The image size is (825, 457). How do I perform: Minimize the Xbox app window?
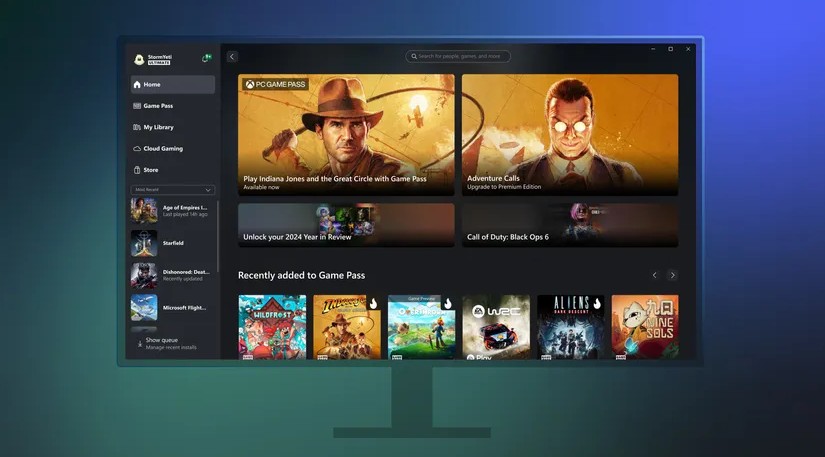pyautogui.click(x=653, y=49)
